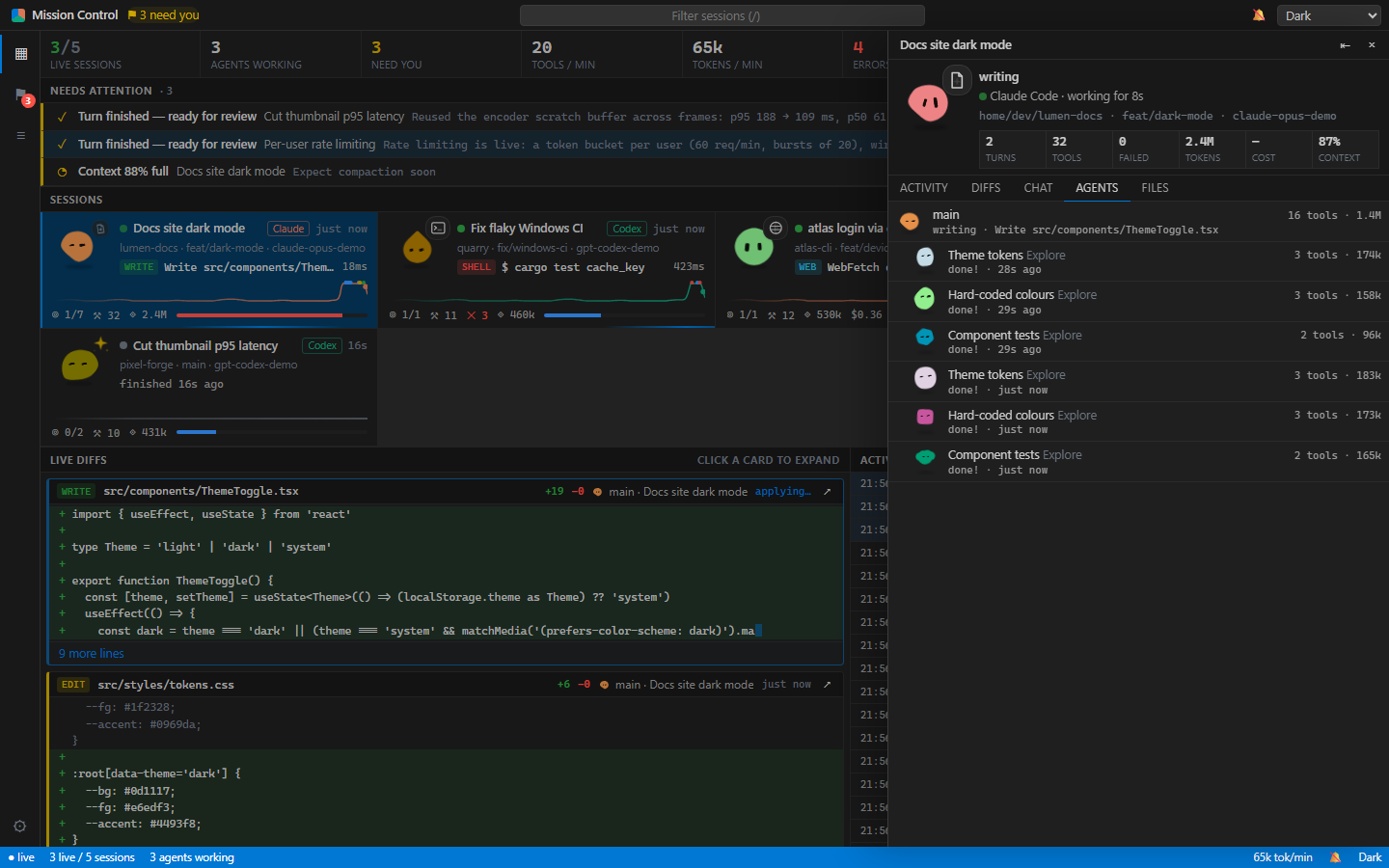The width and height of the screenshot is (1389, 868).
Task: Switch to the Activity tab
Action: (x=924, y=188)
